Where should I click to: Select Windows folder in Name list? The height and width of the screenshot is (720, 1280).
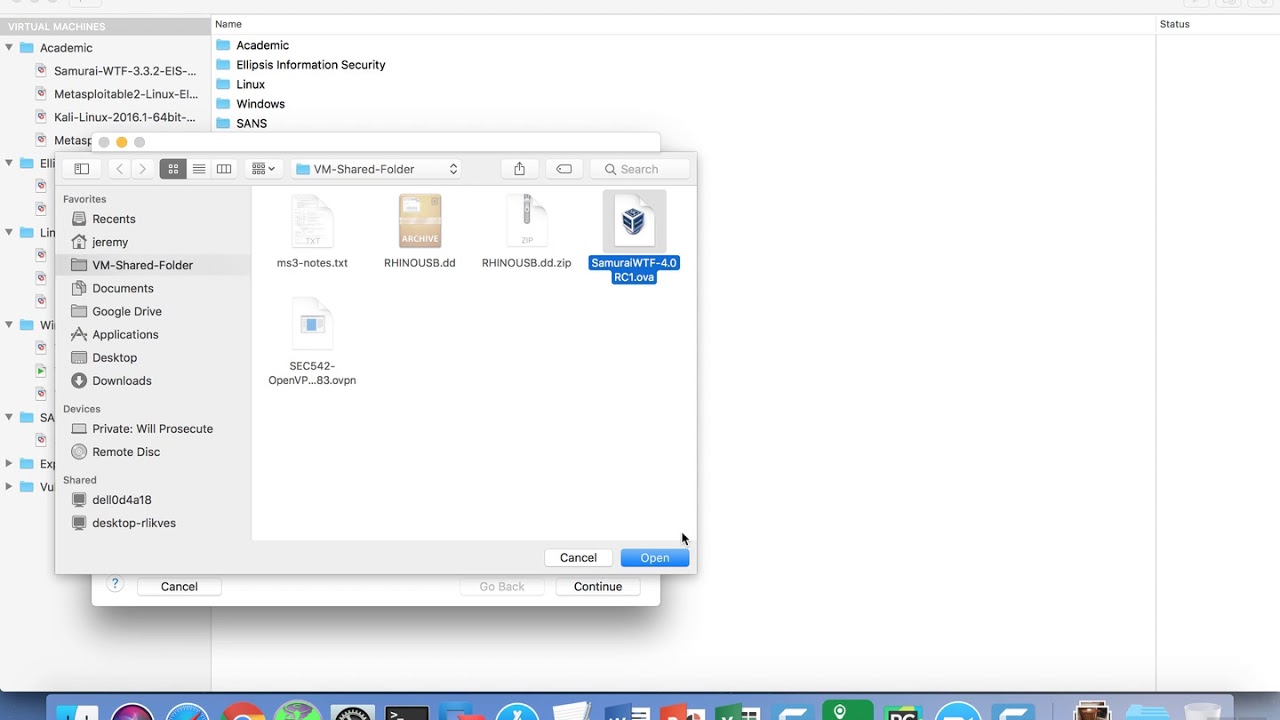click(260, 104)
